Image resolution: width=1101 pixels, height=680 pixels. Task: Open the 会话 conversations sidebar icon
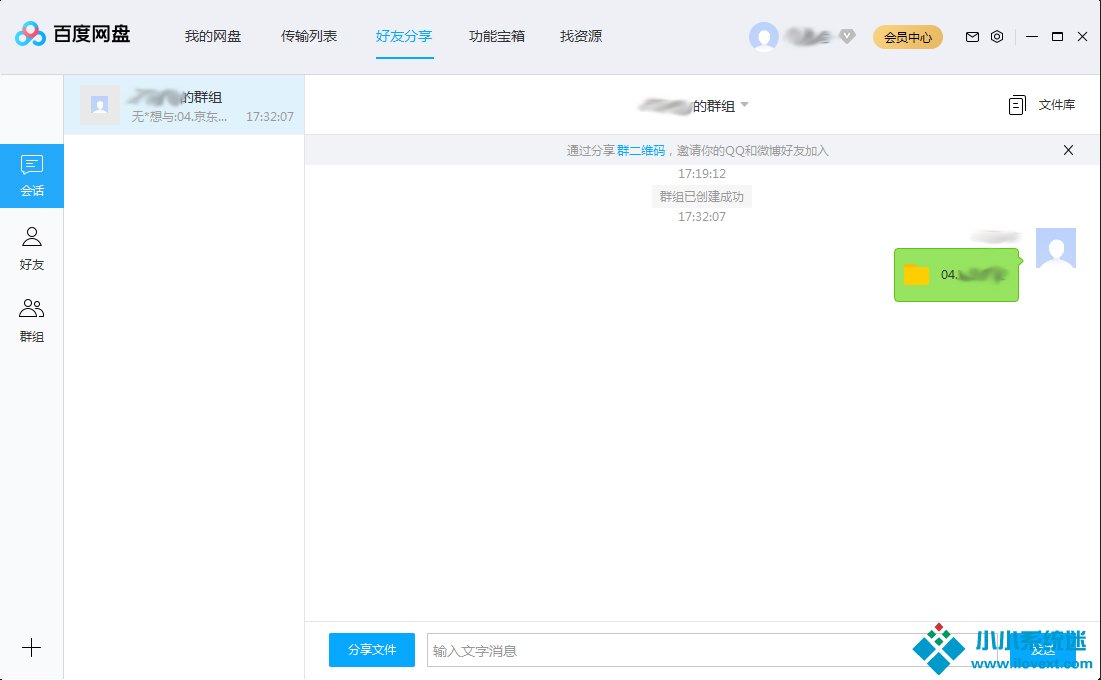click(32, 175)
